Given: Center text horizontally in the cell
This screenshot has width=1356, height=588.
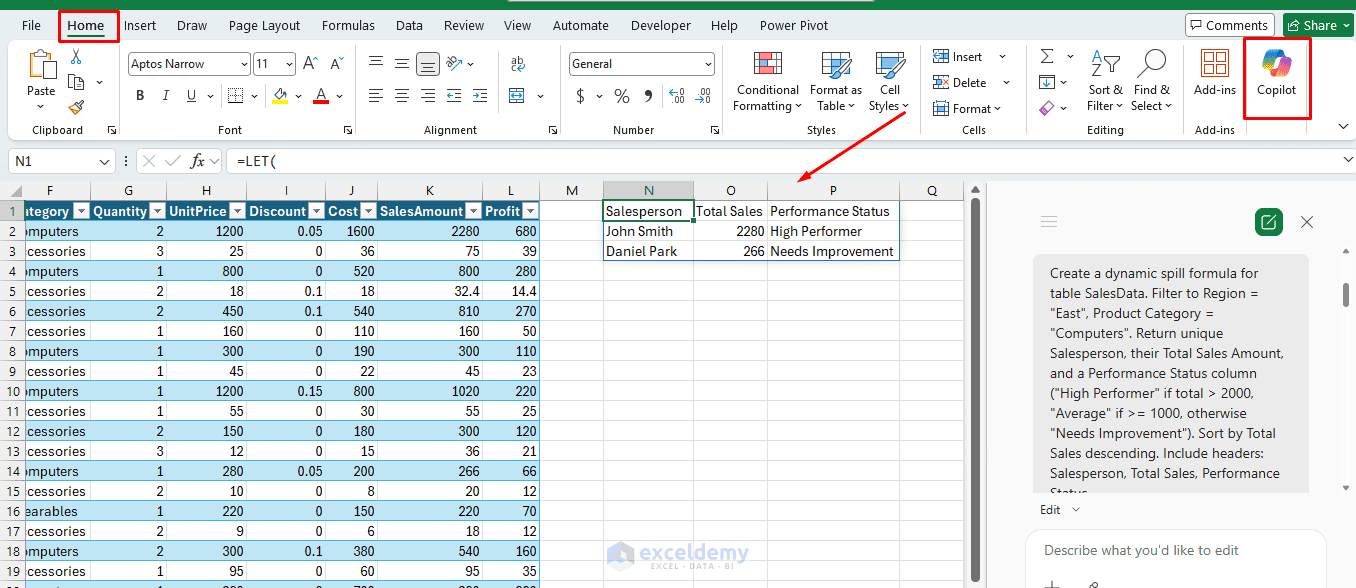Looking at the screenshot, I should (402, 96).
